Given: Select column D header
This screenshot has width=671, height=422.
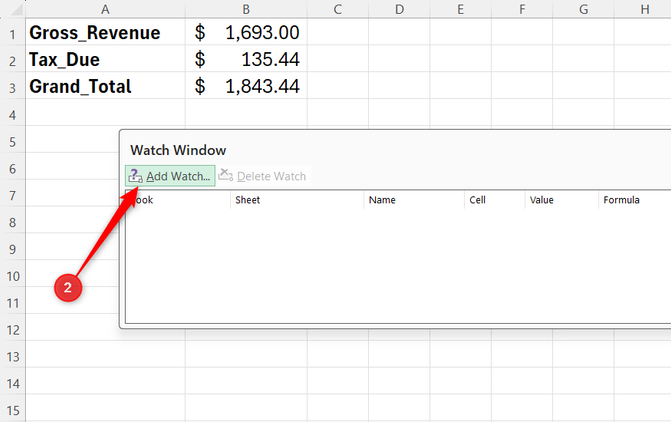Looking at the screenshot, I should [399, 9].
